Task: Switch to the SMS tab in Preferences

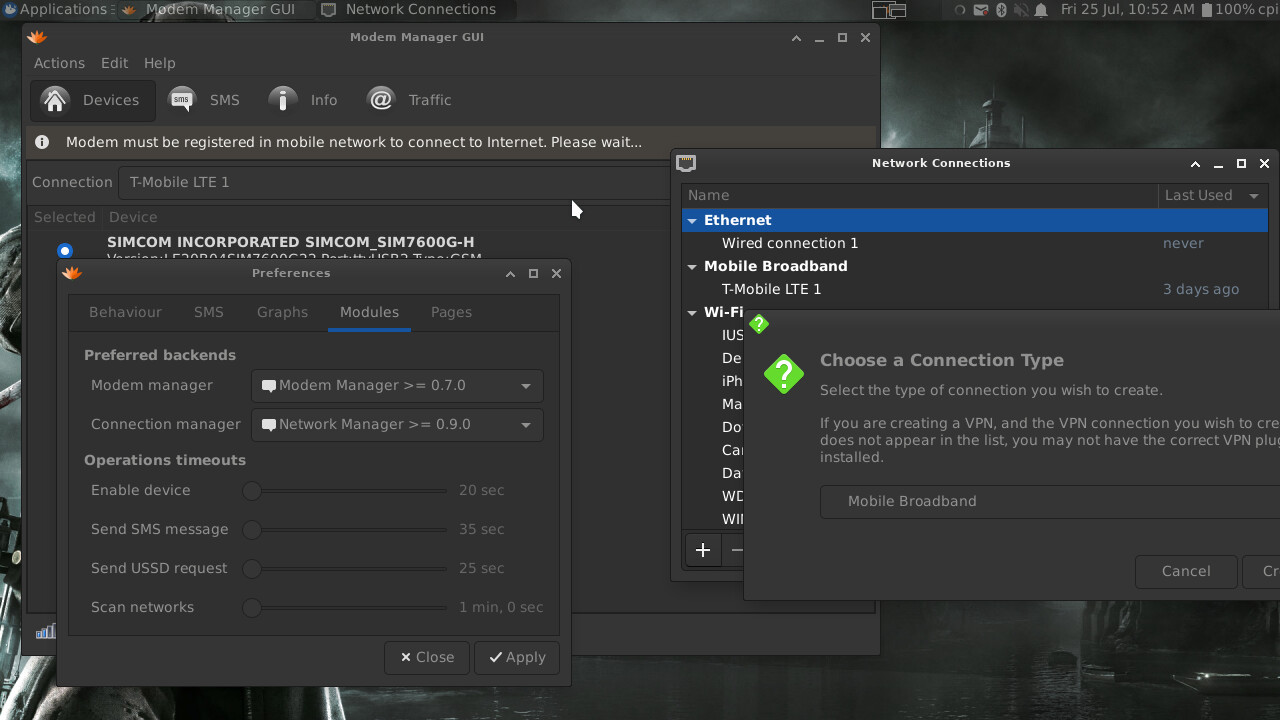Action: point(209,312)
